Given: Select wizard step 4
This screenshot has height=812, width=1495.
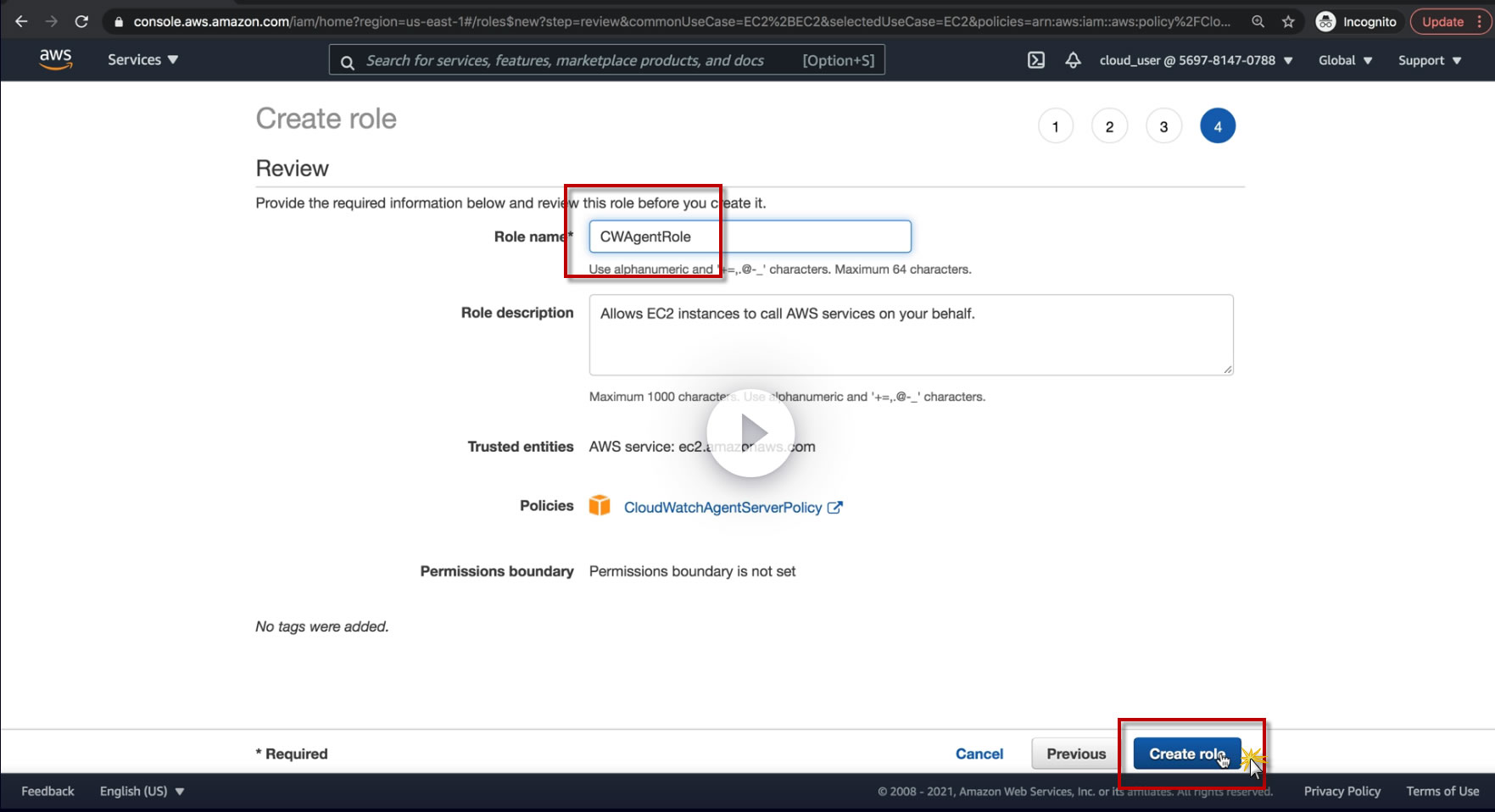Looking at the screenshot, I should [1218, 126].
